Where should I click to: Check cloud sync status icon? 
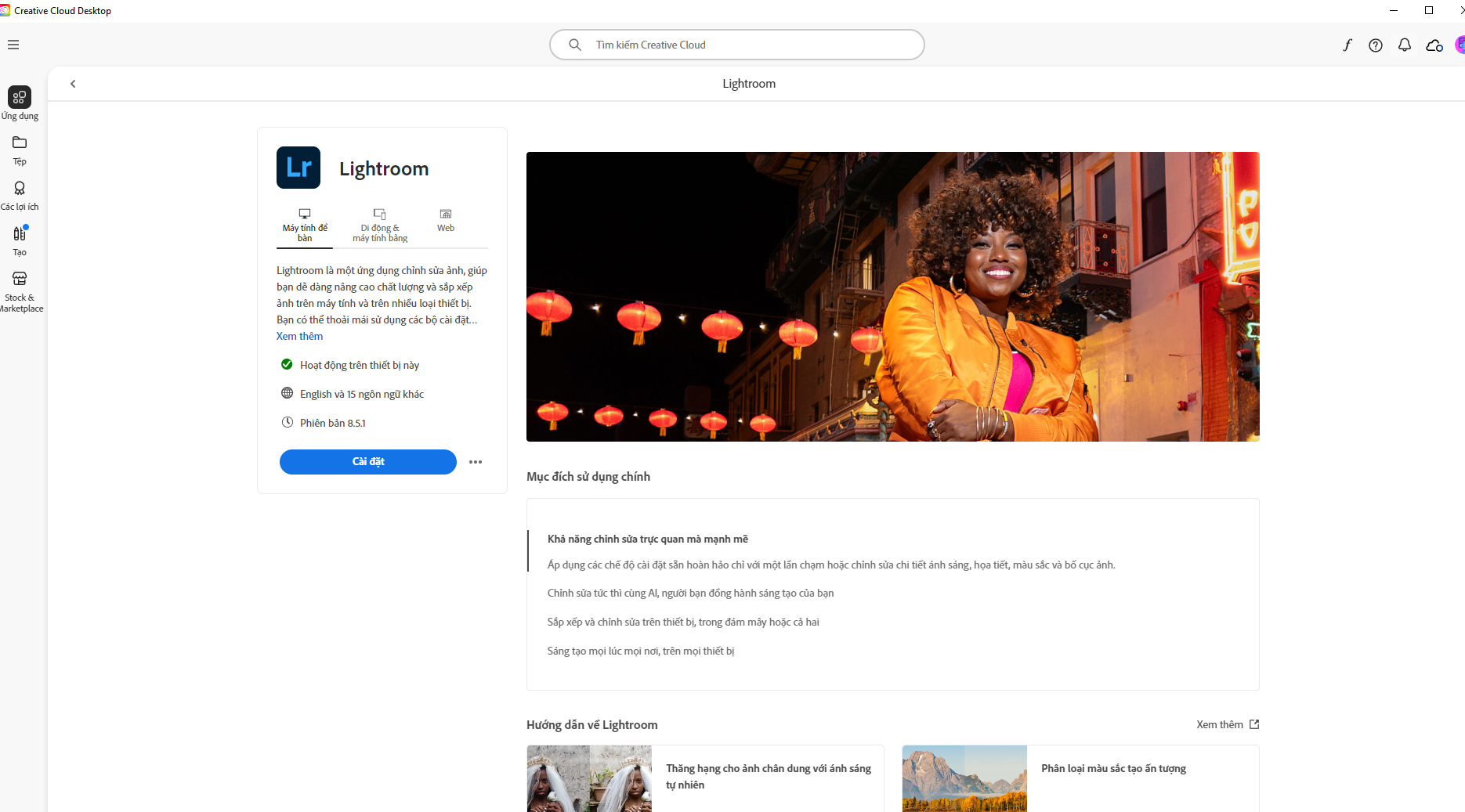point(1434,45)
